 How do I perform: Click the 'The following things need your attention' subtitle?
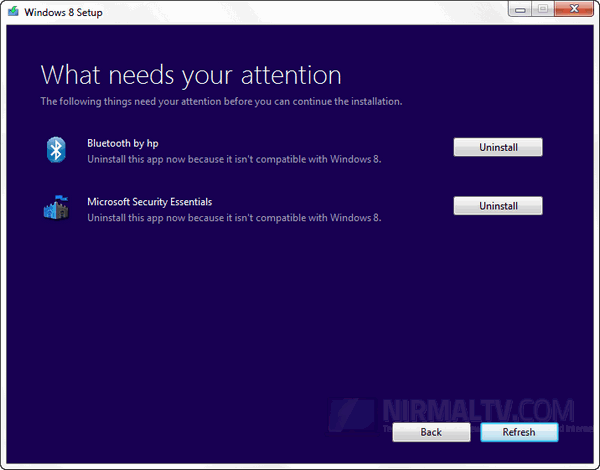[x=221, y=101]
